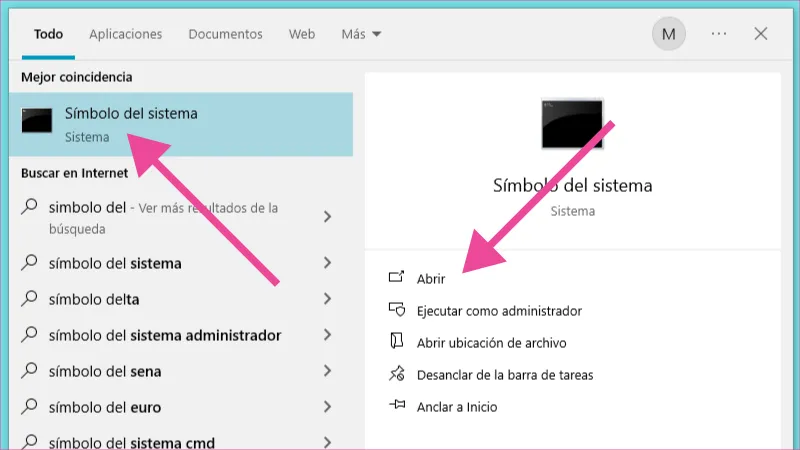This screenshot has height=450, width=800.
Task: Click the unpin icon next to Desanclar
Action: pos(396,373)
